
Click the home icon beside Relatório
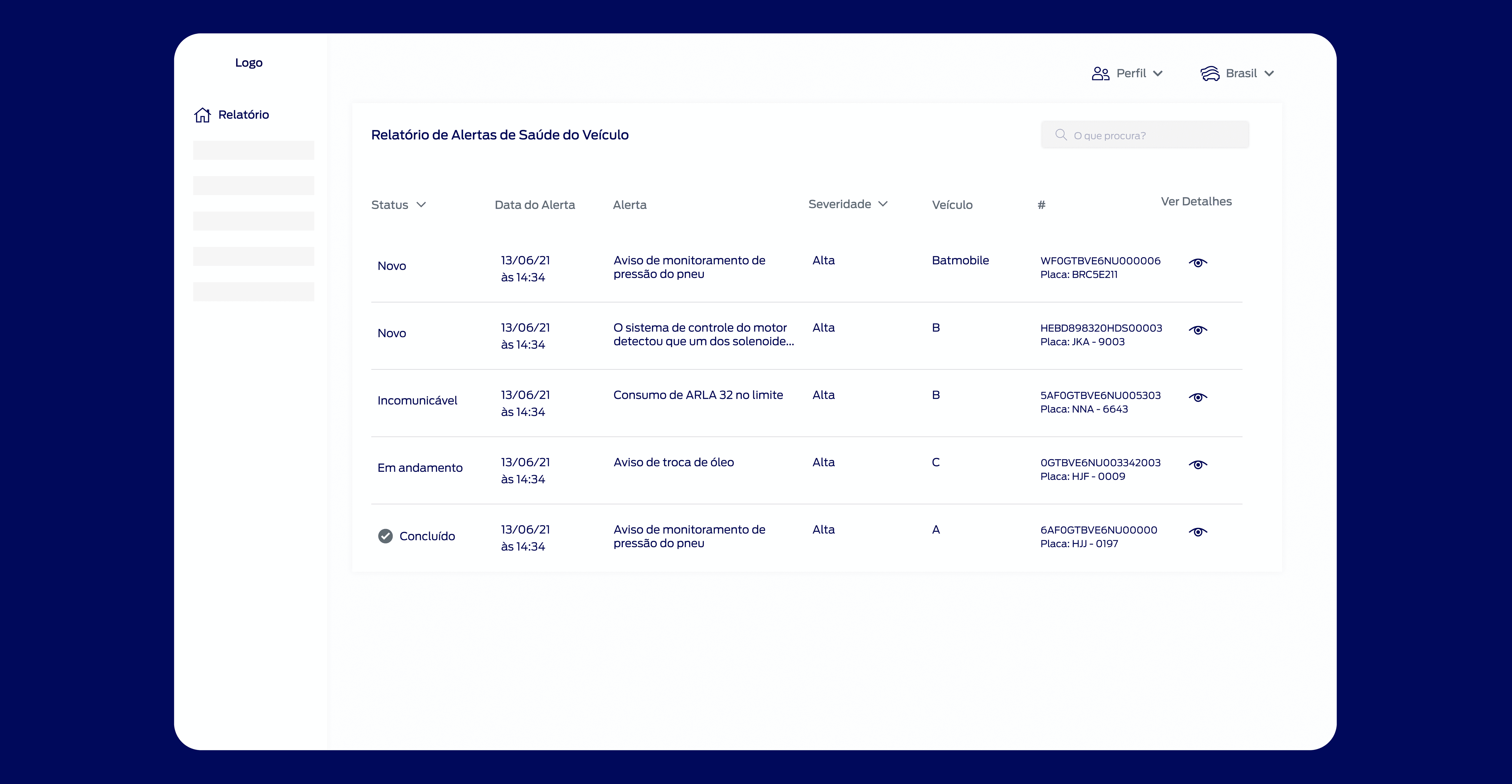click(x=202, y=115)
